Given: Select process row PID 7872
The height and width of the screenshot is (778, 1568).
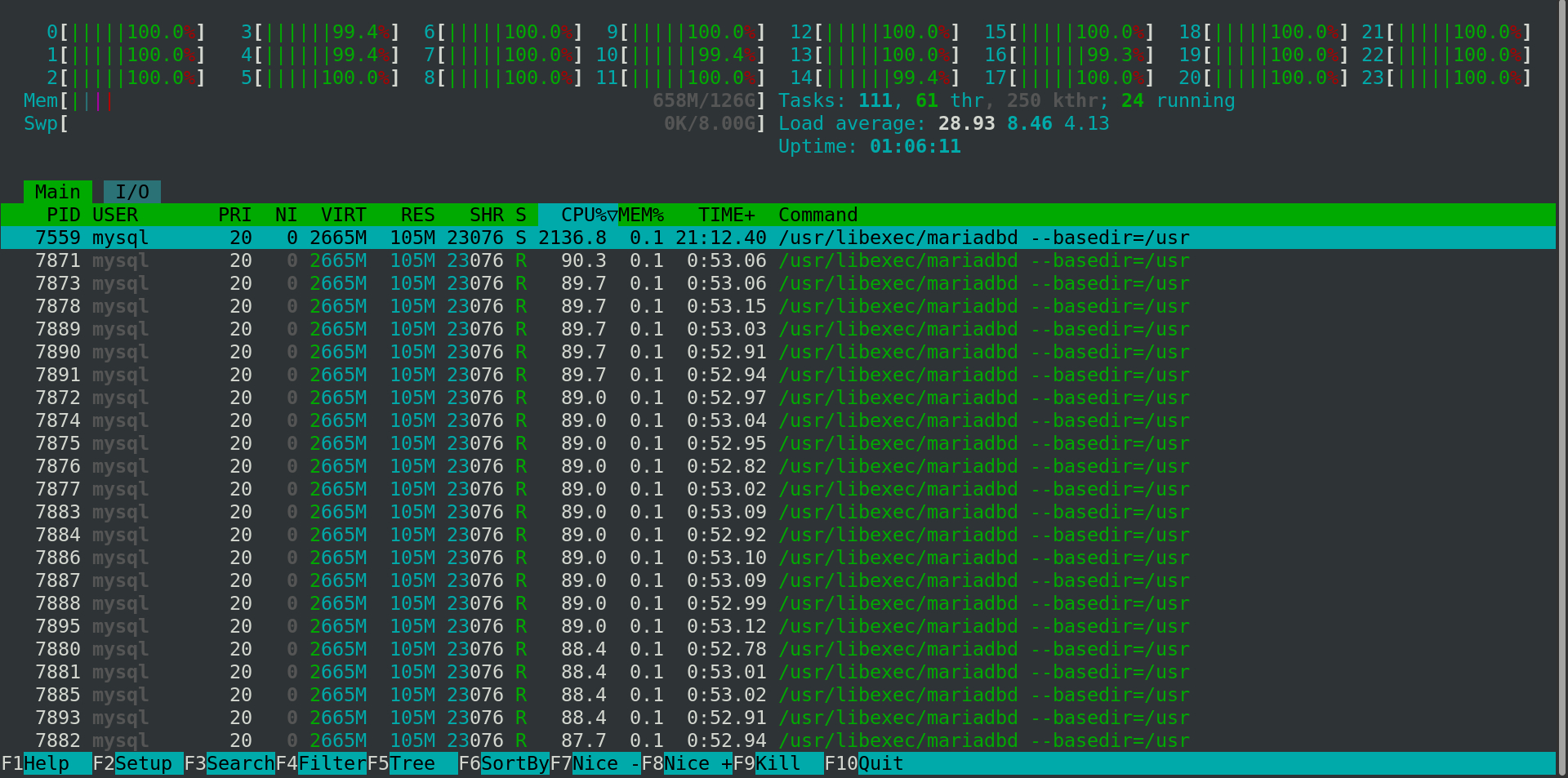Looking at the screenshot, I should [778, 398].
